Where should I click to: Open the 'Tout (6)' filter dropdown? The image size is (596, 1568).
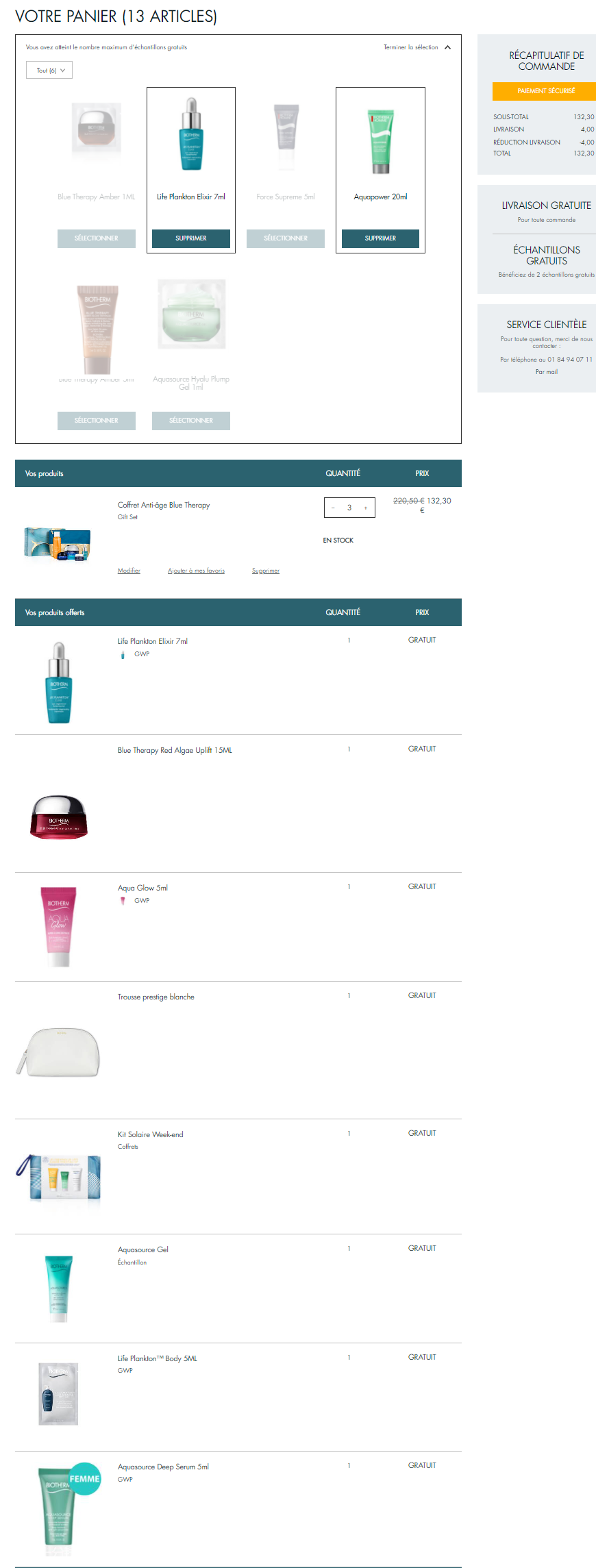[x=49, y=70]
